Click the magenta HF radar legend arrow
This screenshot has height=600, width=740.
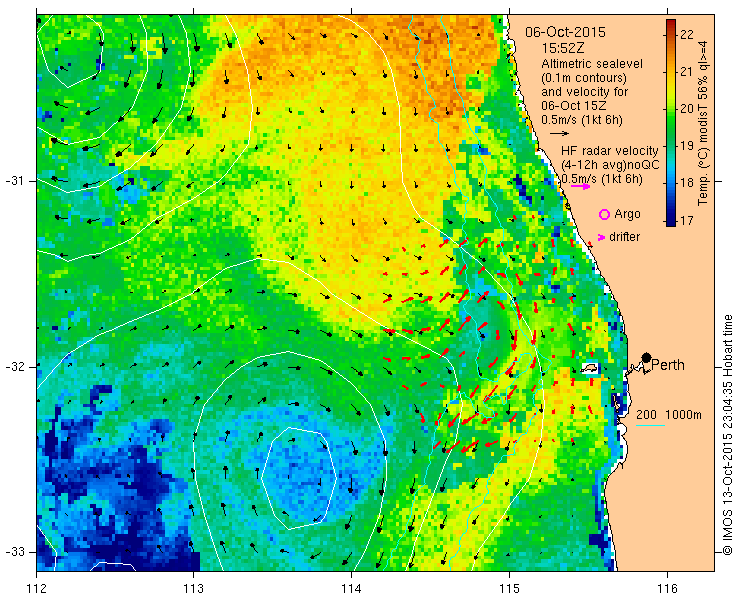coord(580,186)
